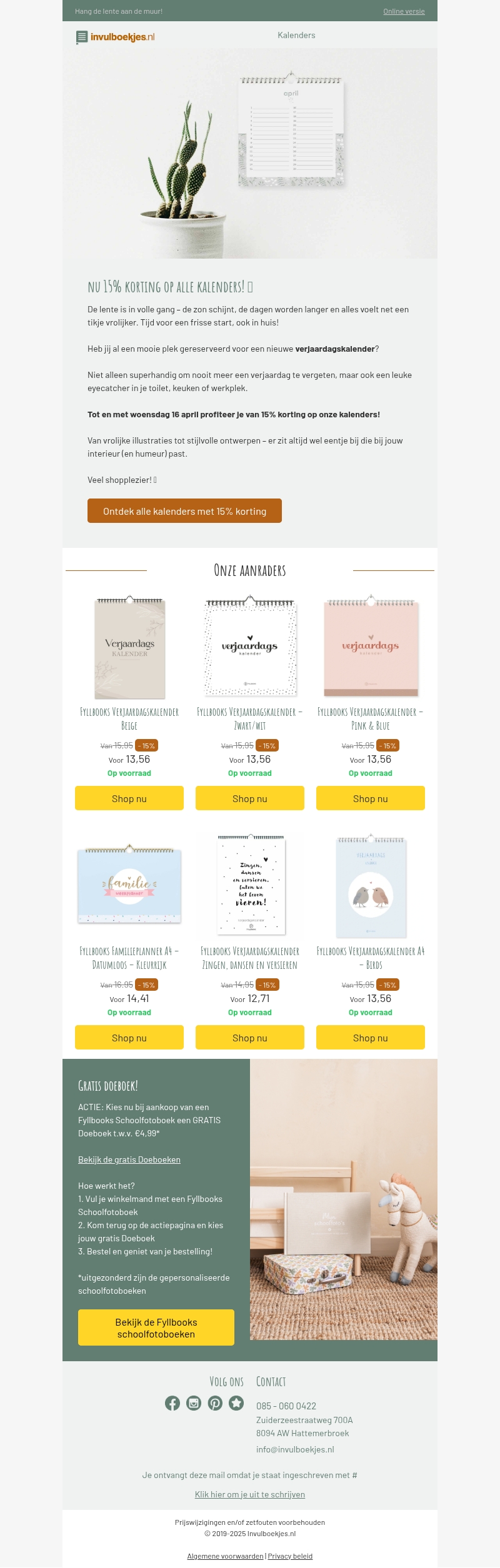Open the Kalenders menu item
Image resolution: width=500 pixels, height=1568 pixels.
(x=296, y=36)
